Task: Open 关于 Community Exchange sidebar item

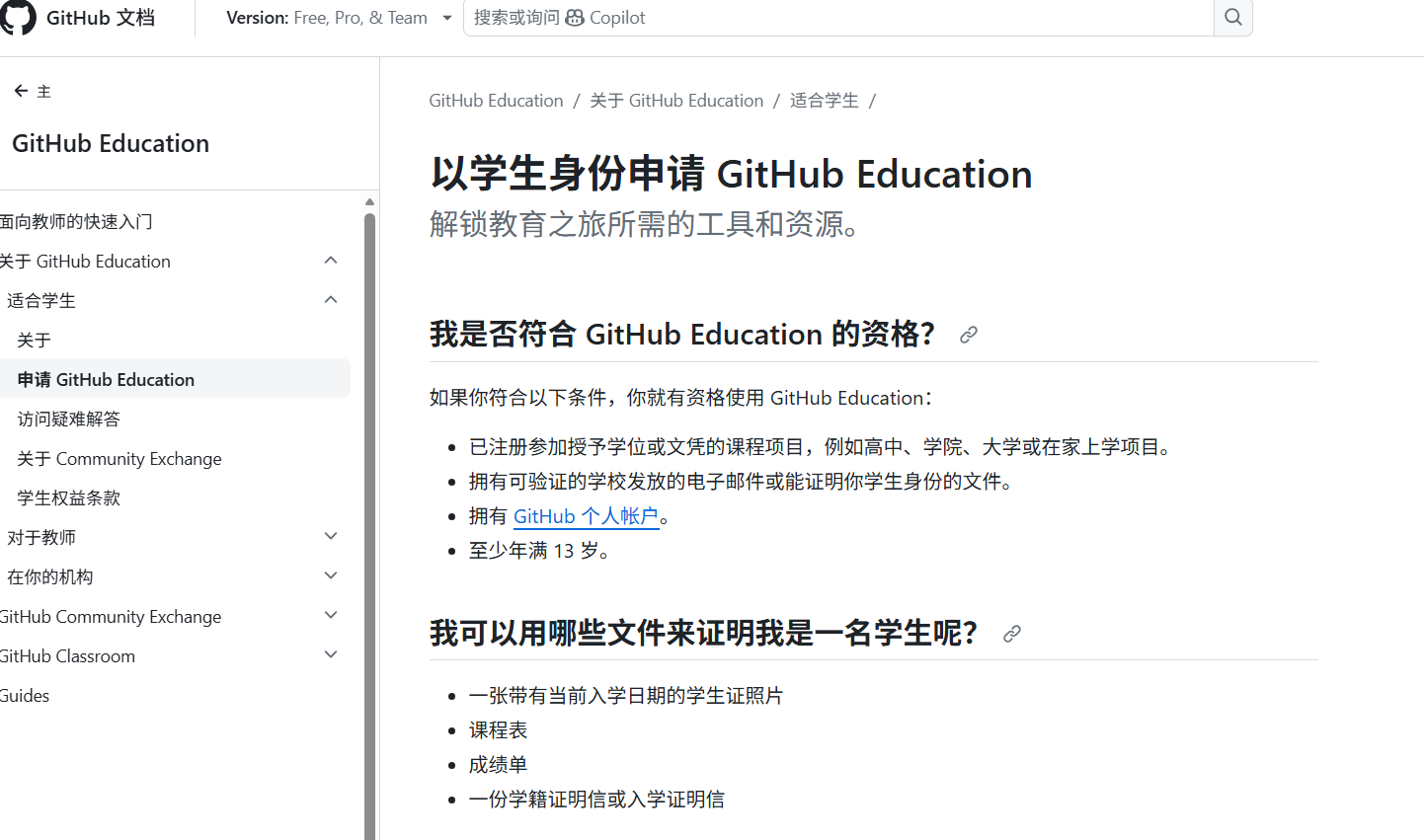Action: [x=119, y=458]
